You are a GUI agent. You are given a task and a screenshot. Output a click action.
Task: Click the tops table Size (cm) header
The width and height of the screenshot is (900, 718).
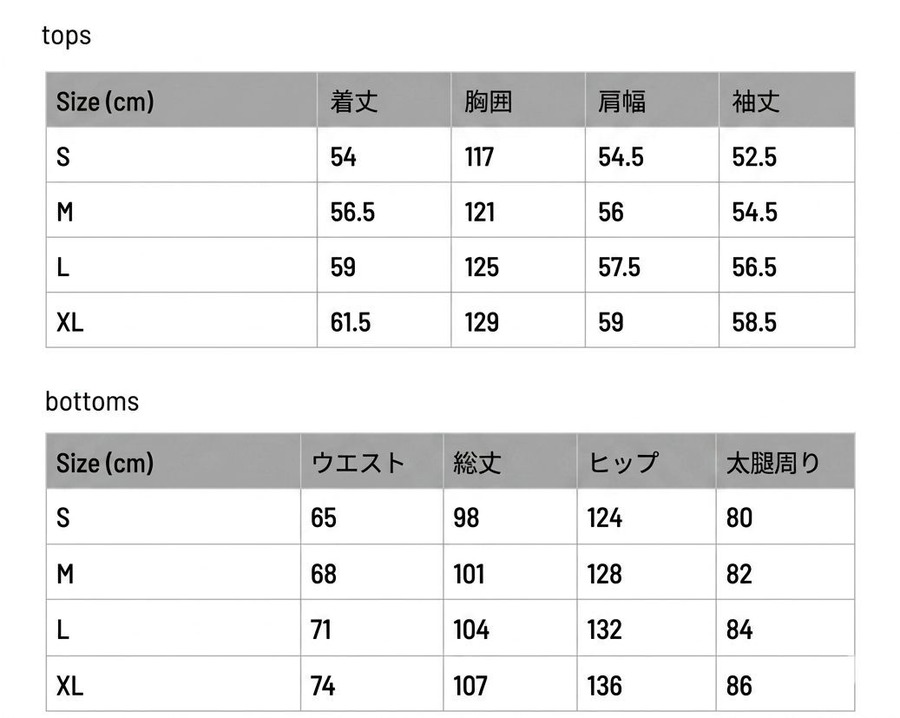(105, 102)
